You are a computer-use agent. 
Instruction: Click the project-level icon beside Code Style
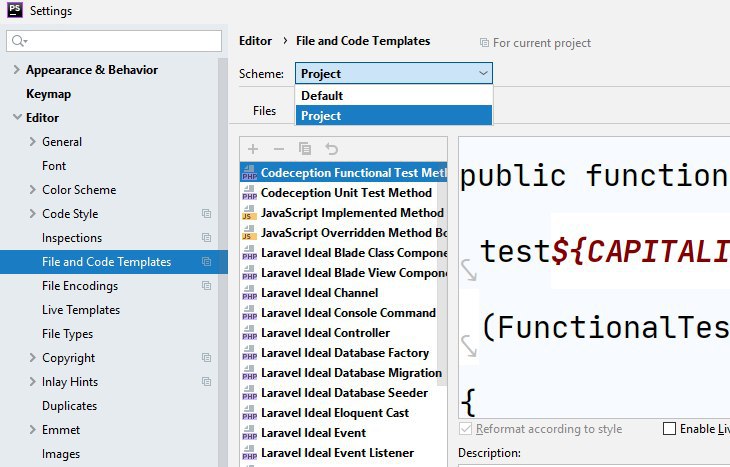click(206, 214)
